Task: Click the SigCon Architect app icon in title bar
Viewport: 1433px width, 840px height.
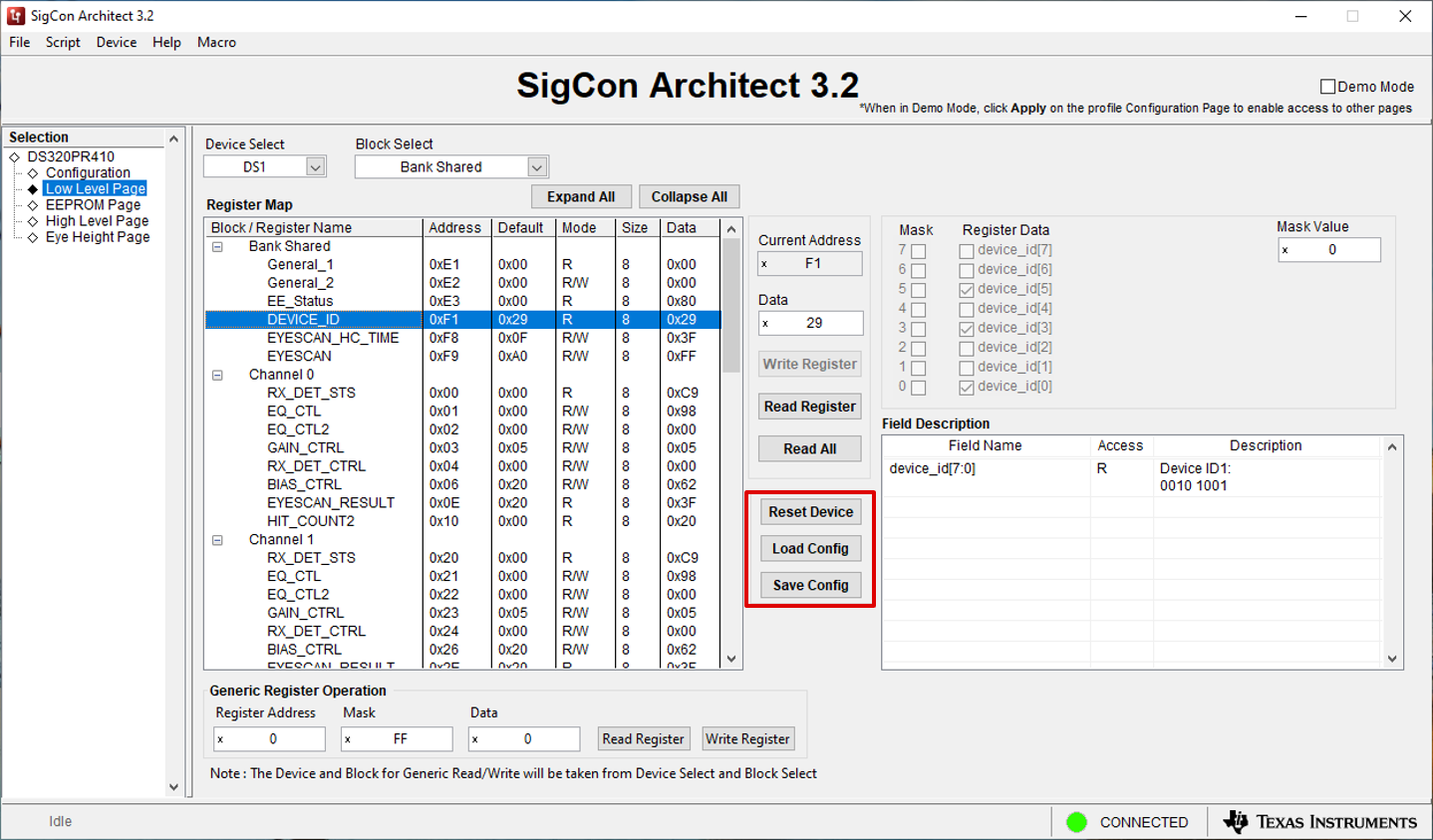Action: (x=16, y=16)
